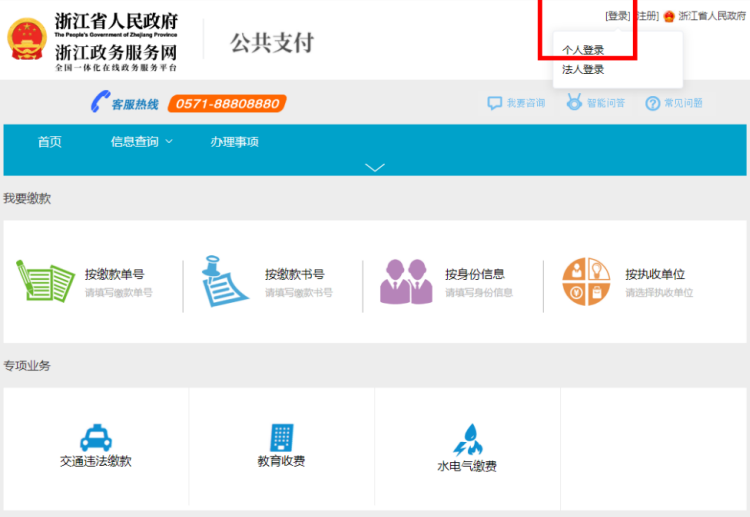This screenshot has width=750, height=517.
Task: Click the 智能问答 robot icon
Action: click(x=574, y=102)
